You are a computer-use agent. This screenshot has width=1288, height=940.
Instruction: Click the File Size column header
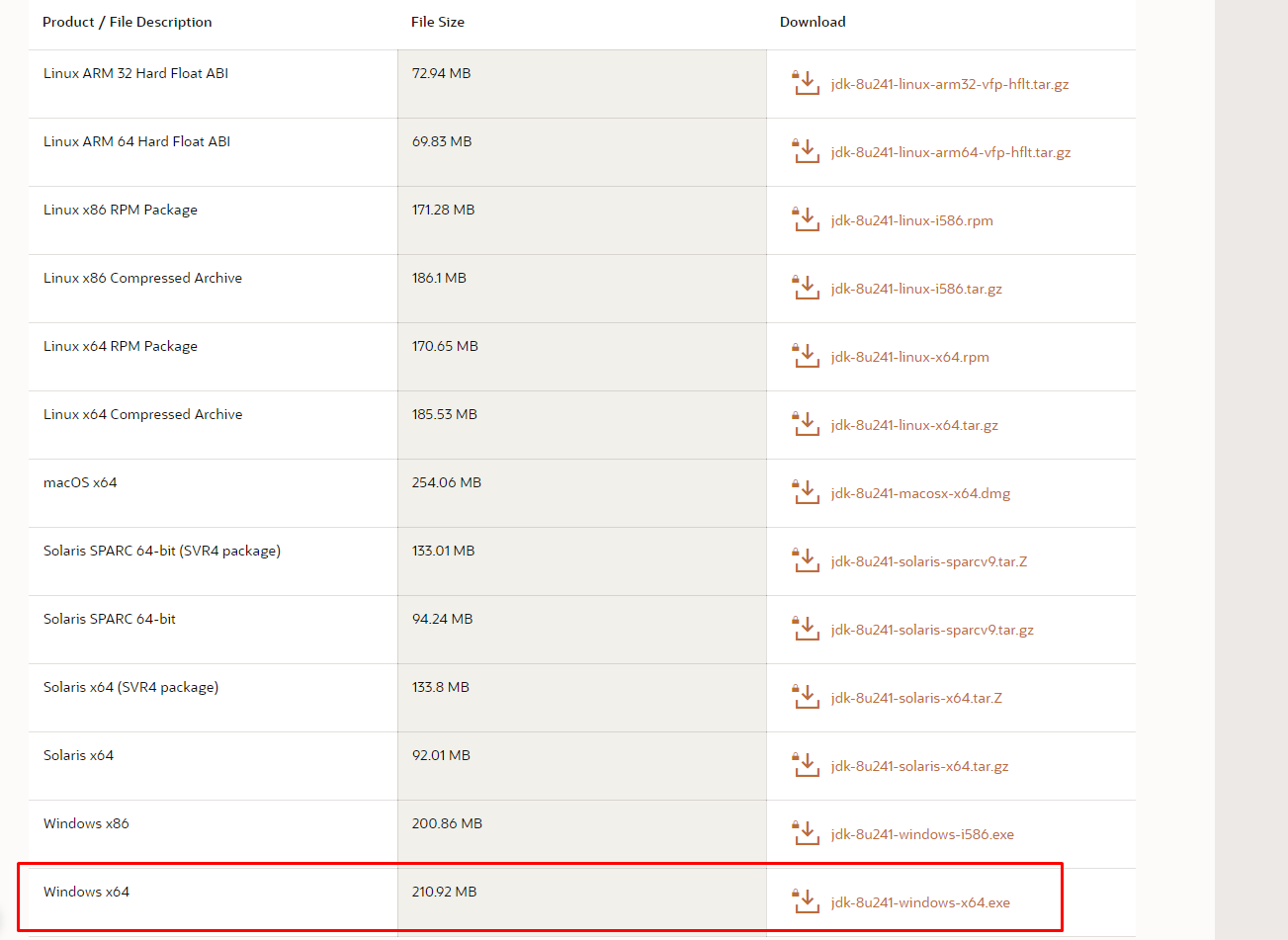pos(438,22)
